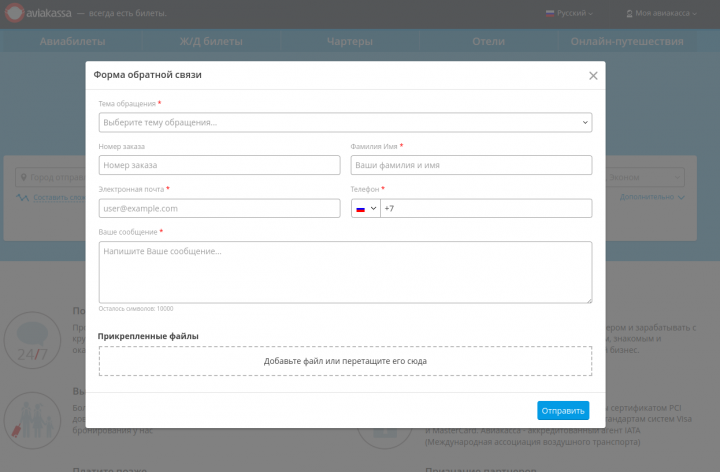Click the 24/7 support icon
Viewport: 720px width, 472px height.
[x=33, y=341]
